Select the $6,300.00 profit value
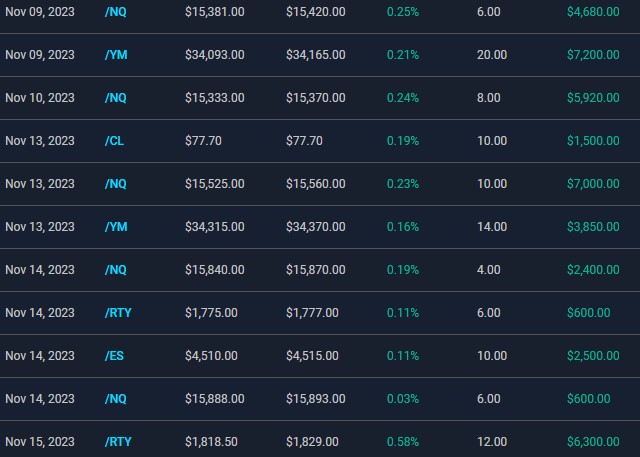 (593, 442)
